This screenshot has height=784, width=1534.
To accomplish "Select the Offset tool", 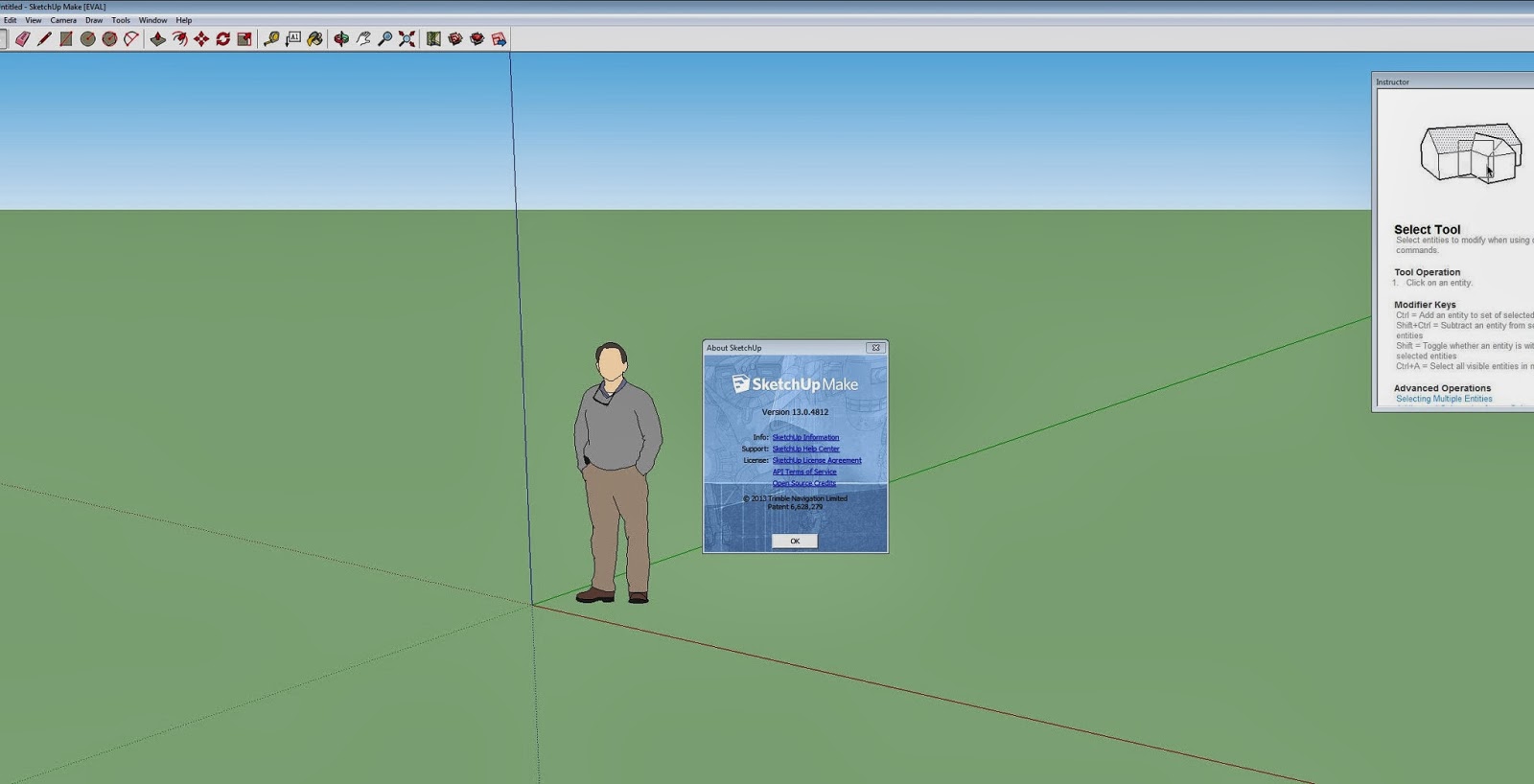I will [179, 39].
